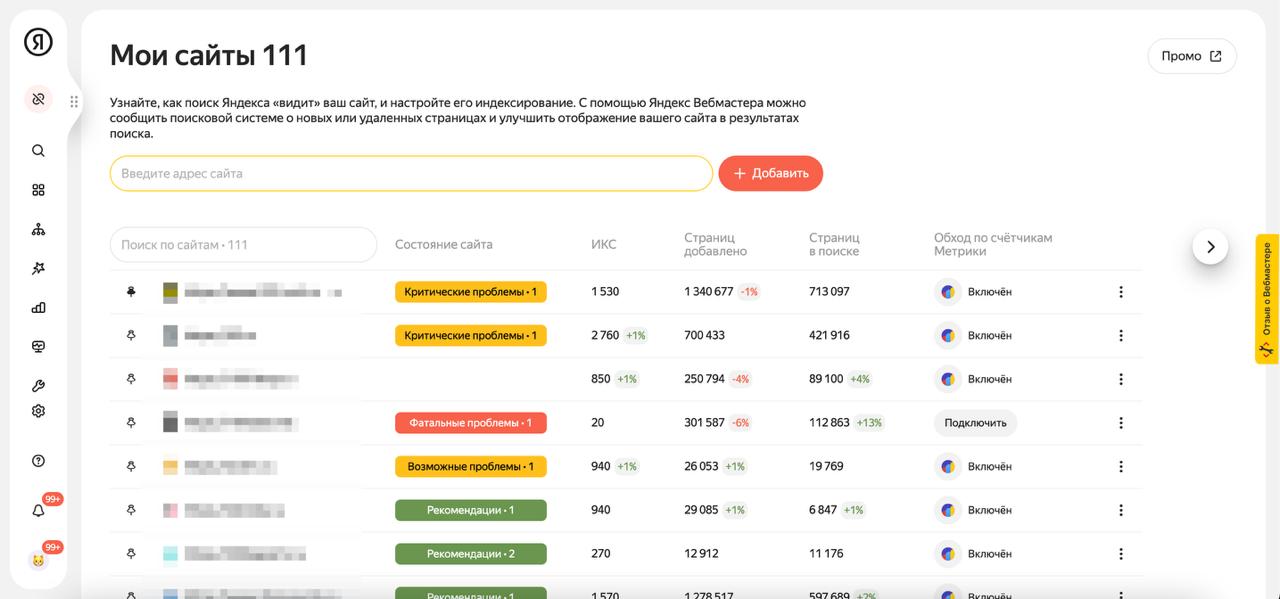This screenshot has height=599, width=1280.
Task: Click the Добавить button
Action: (770, 173)
